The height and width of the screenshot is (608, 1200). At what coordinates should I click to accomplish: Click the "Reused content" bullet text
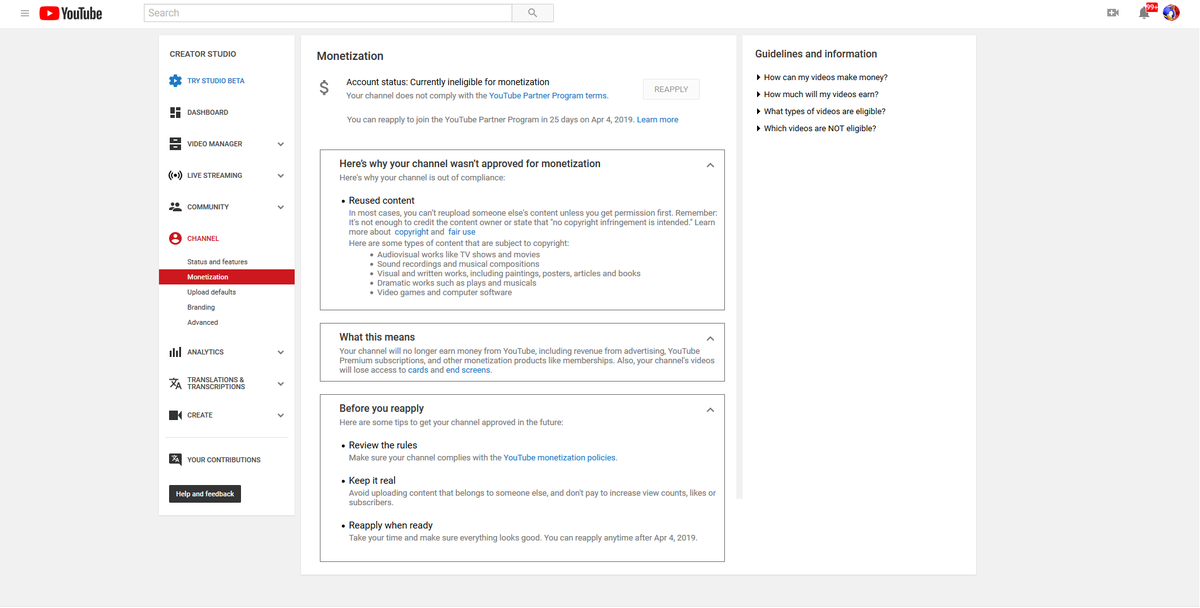pyautogui.click(x=382, y=200)
